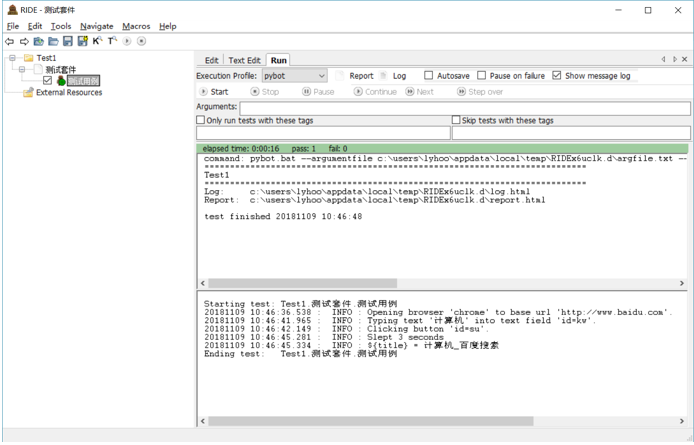Click the Go Back arrow icon

pos(9,41)
